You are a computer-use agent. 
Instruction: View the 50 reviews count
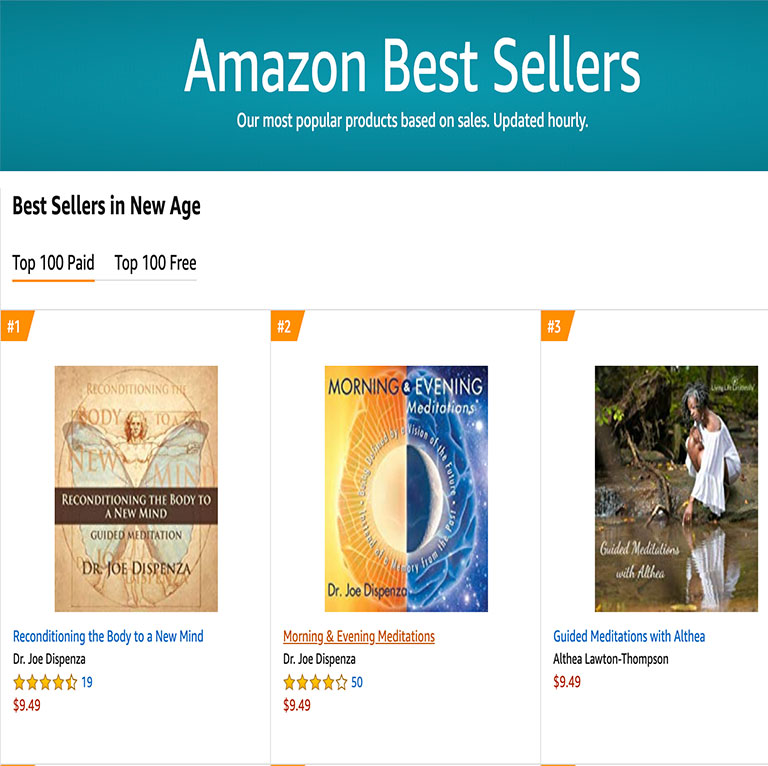(x=357, y=682)
